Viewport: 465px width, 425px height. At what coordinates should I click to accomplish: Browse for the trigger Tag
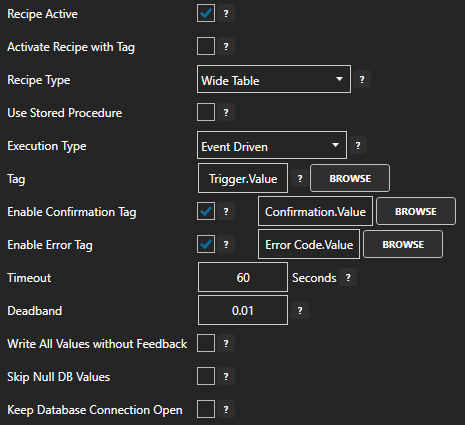[x=350, y=178]
